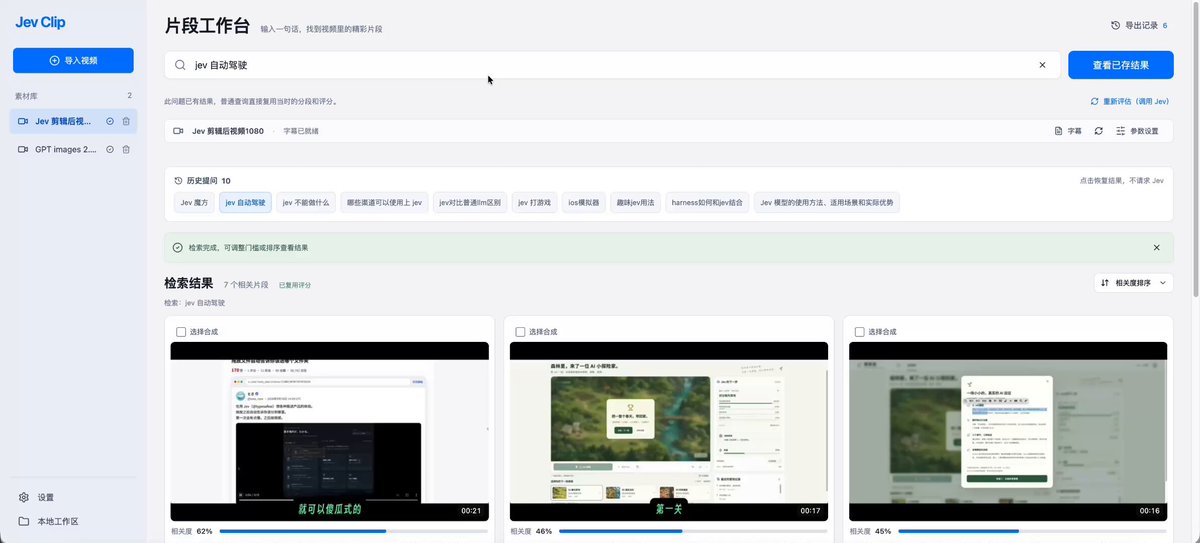
Task: Open the 相关度排序 sort dropdown
Action: (x=1133, y=283)
